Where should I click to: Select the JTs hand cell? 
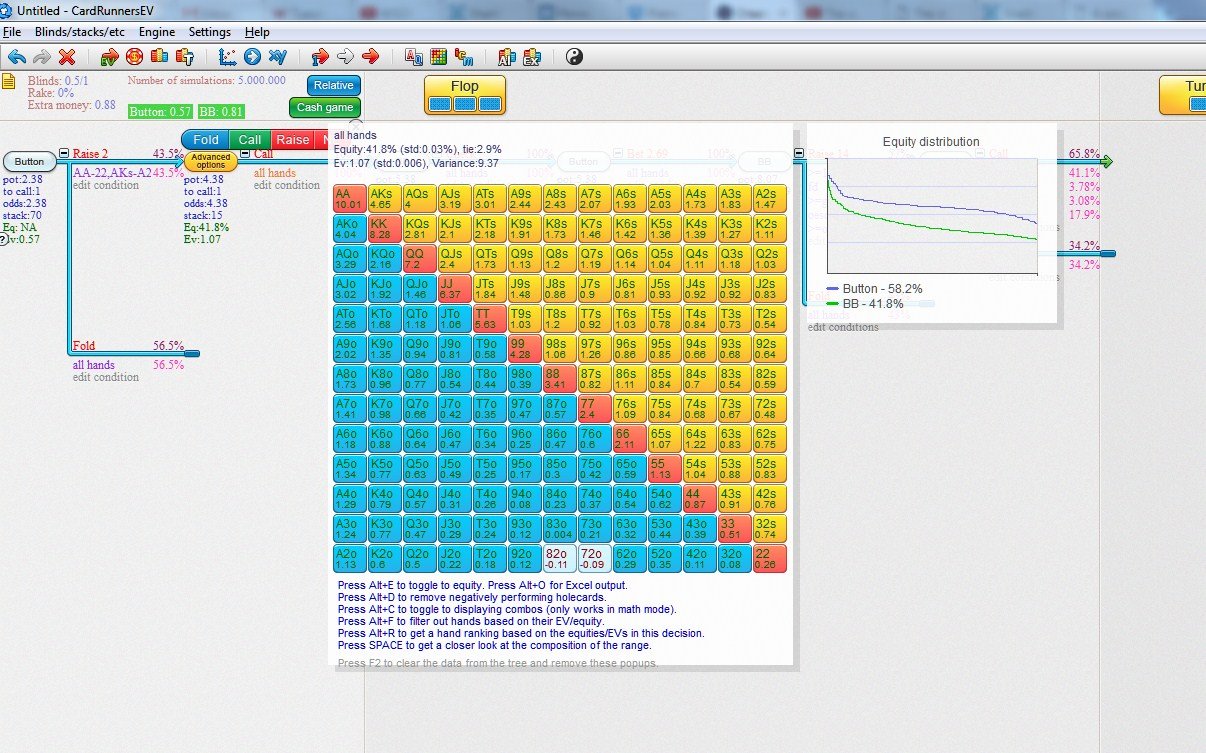(x=489, y=288)
